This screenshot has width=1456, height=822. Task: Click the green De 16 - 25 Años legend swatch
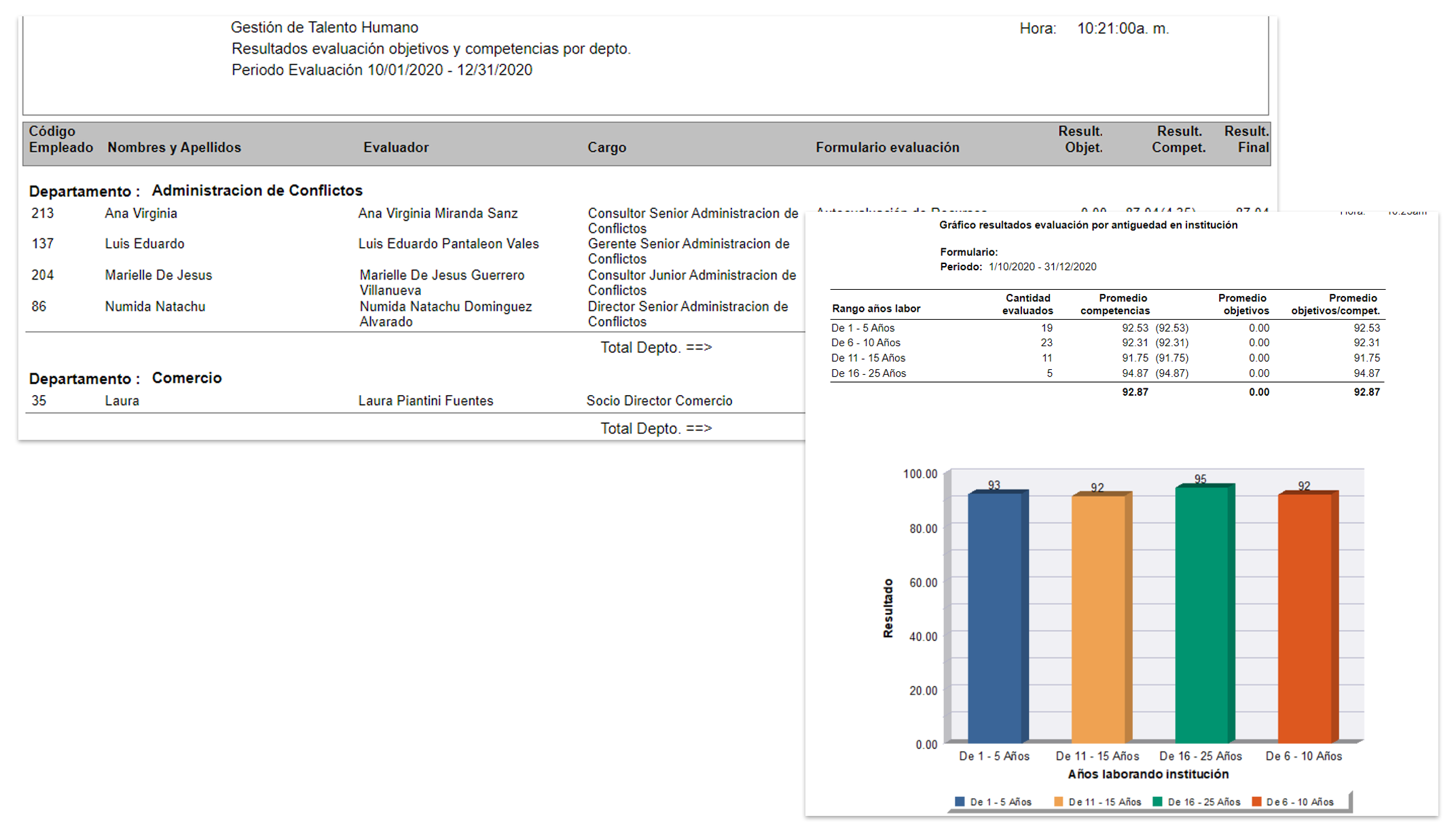click(x=1158, y=802)
